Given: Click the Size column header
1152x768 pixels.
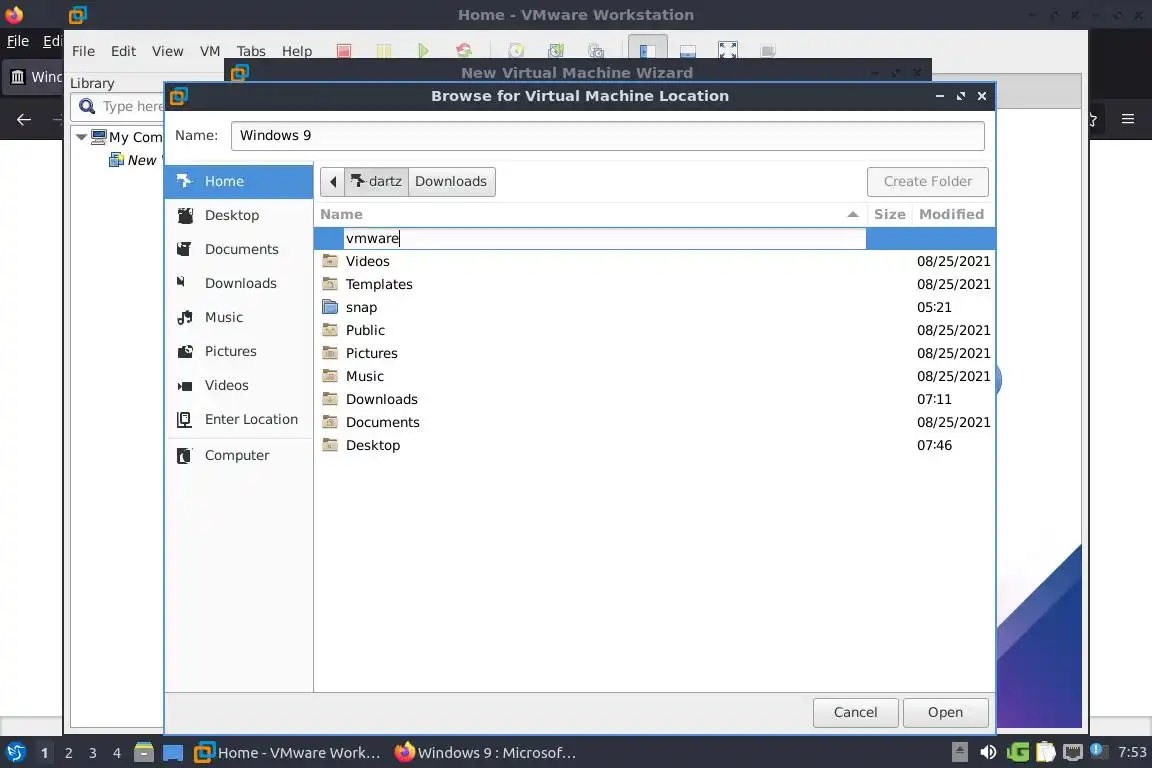Looking at the screenshot, I should point(889,215).
